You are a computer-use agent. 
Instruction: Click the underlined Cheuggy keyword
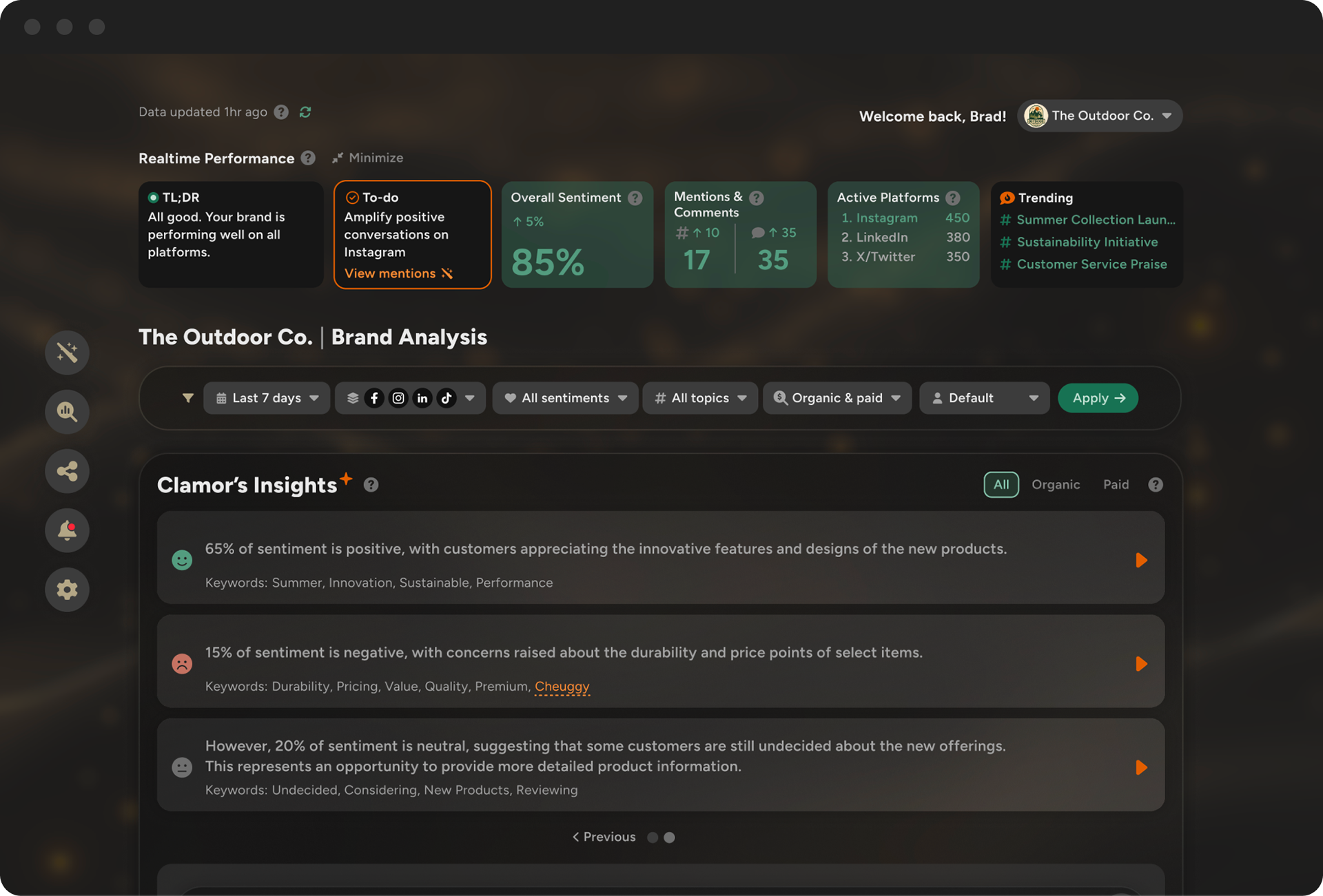tap(562, 687)
